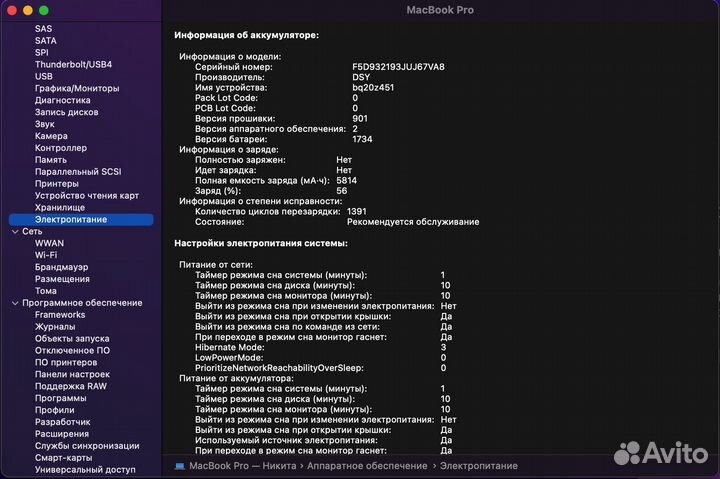Click 'Настройки электропитания системы:' heading
This screenshot has width=720, height=479.
pyautogui.click(x=261, y=243)
